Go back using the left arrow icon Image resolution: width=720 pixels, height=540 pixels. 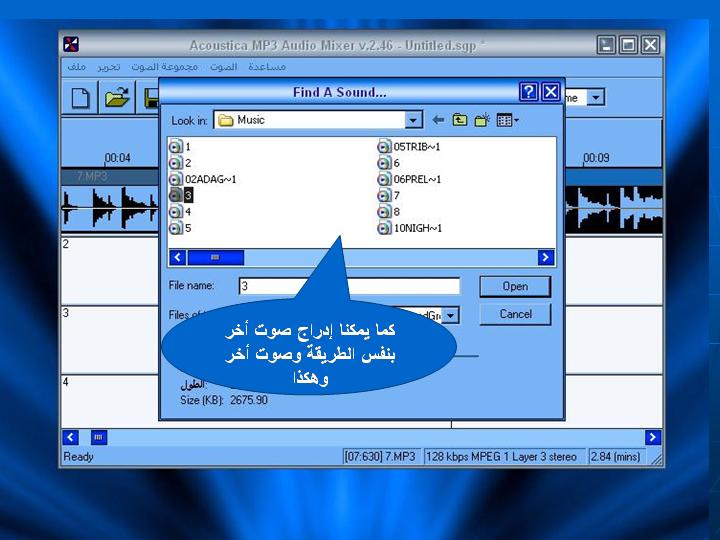point(438,120)
